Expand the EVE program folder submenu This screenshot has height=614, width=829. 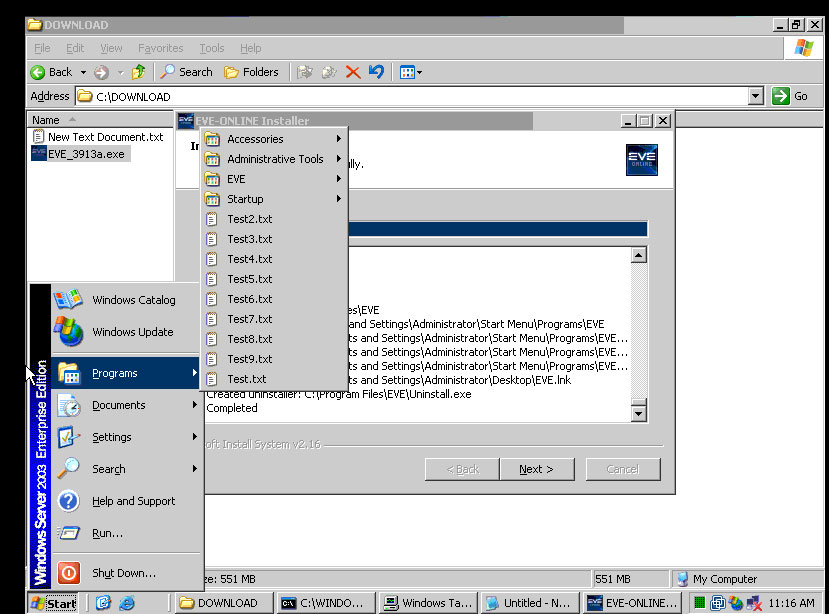tap(274, 179)
